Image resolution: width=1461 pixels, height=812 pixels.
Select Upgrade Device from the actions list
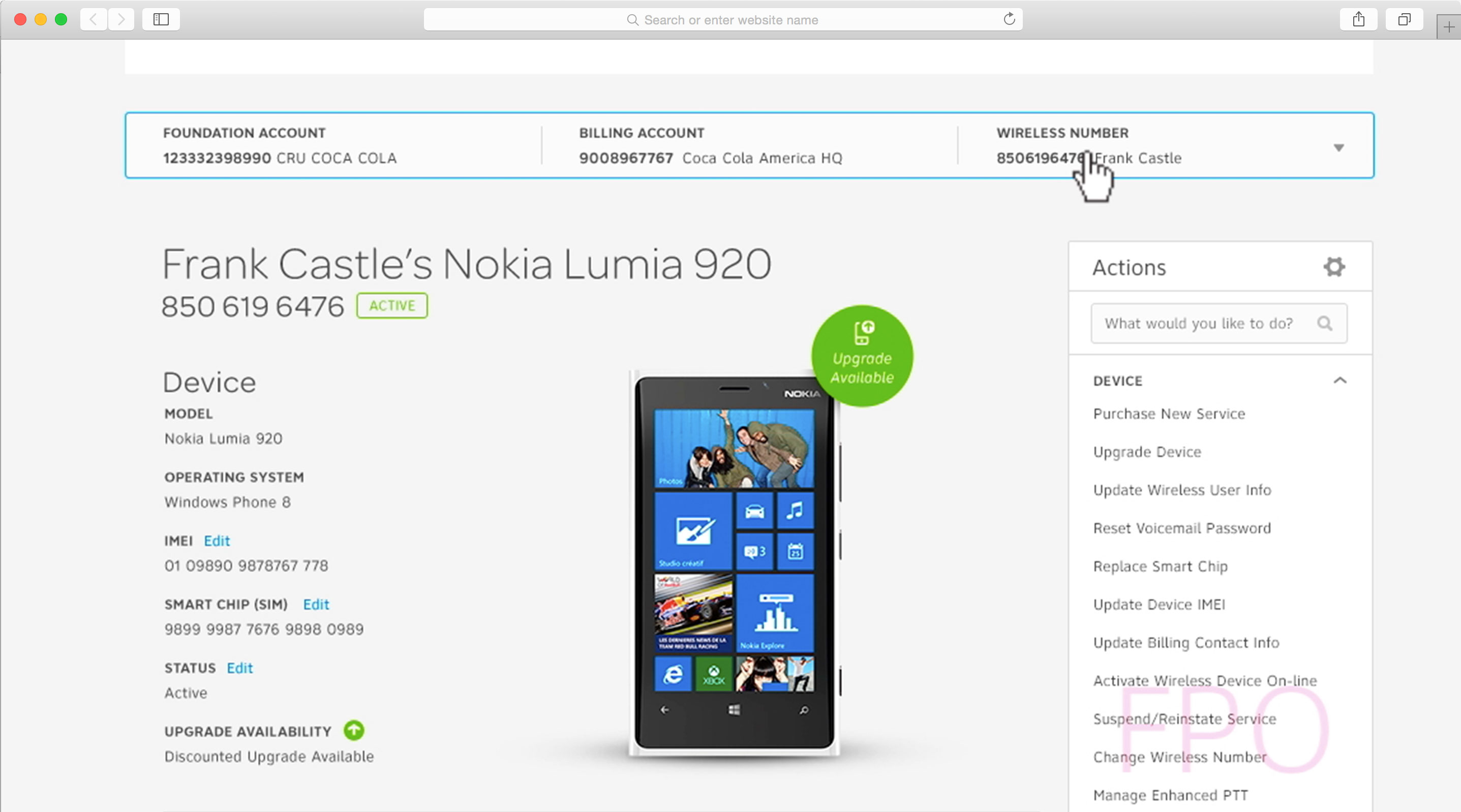pos(1147,452)
